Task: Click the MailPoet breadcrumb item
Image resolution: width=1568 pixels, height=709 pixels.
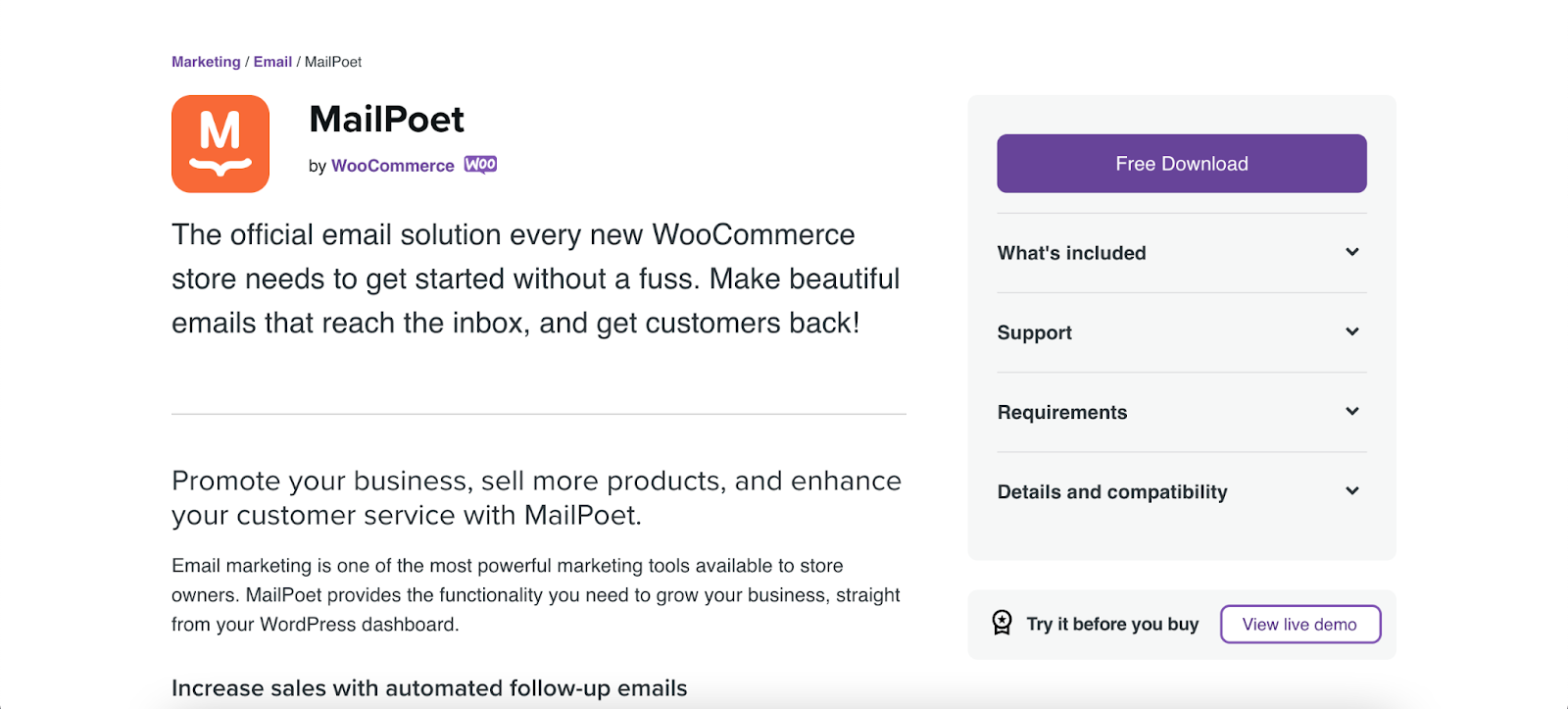Action: pos(333,62)
